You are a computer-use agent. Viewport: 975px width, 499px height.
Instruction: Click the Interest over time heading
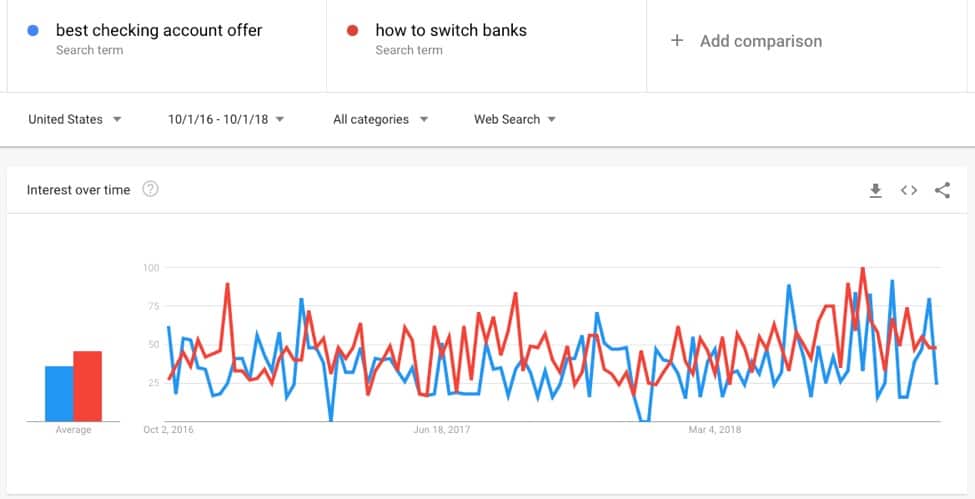coord(78,190)
